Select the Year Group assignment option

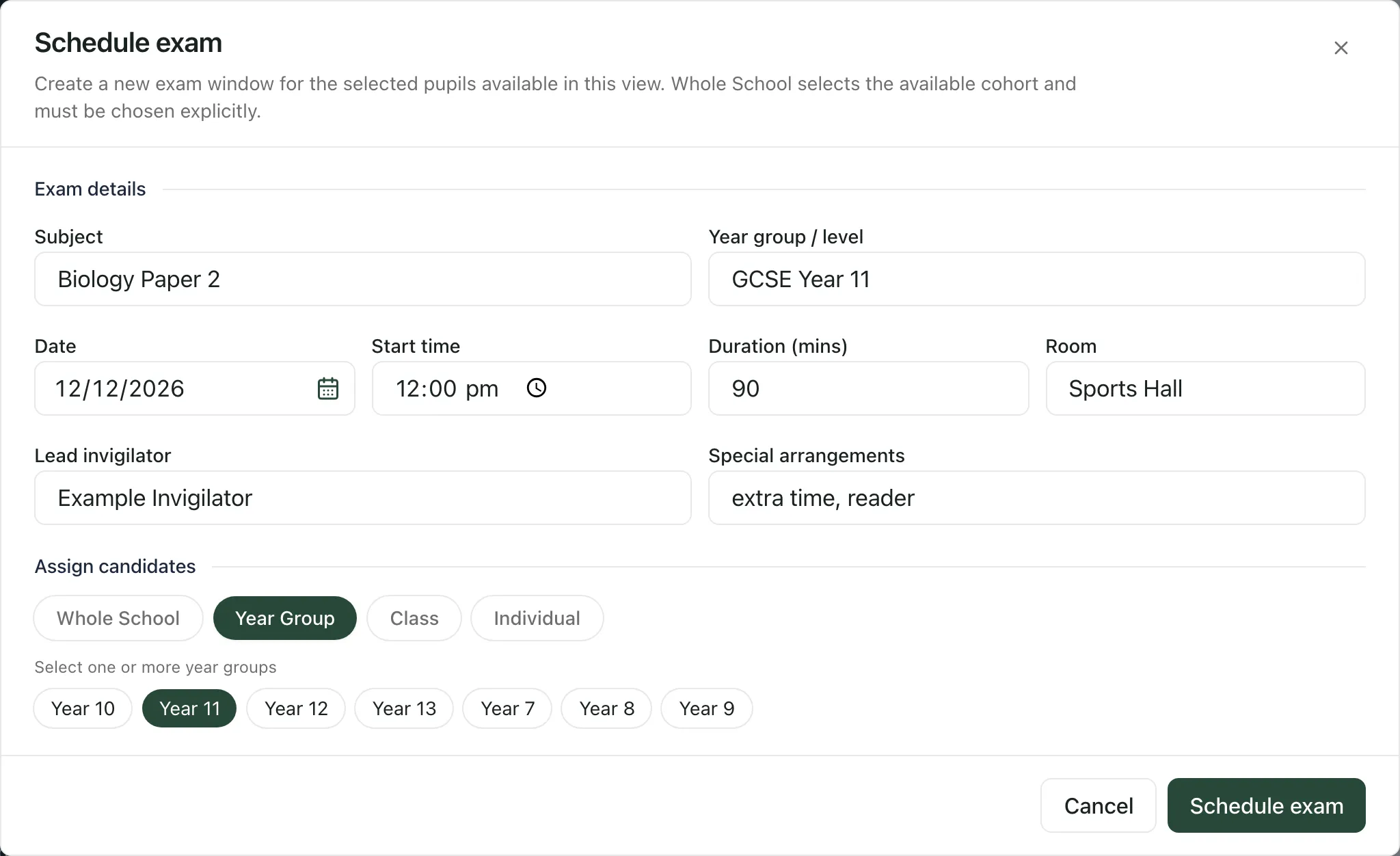[285, 618]
